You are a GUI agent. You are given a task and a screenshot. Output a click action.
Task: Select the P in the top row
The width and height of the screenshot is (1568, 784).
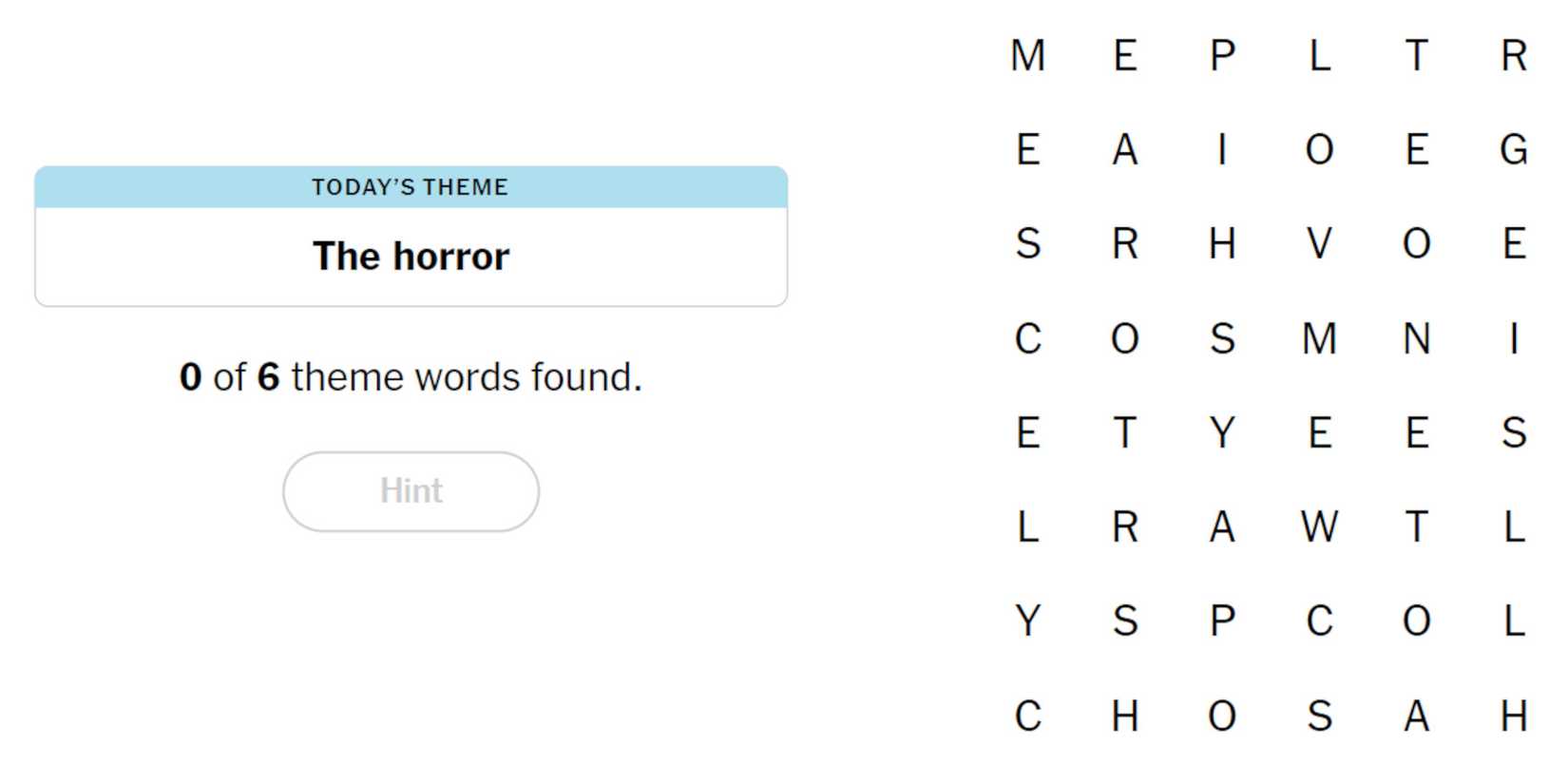(1222, 56)
